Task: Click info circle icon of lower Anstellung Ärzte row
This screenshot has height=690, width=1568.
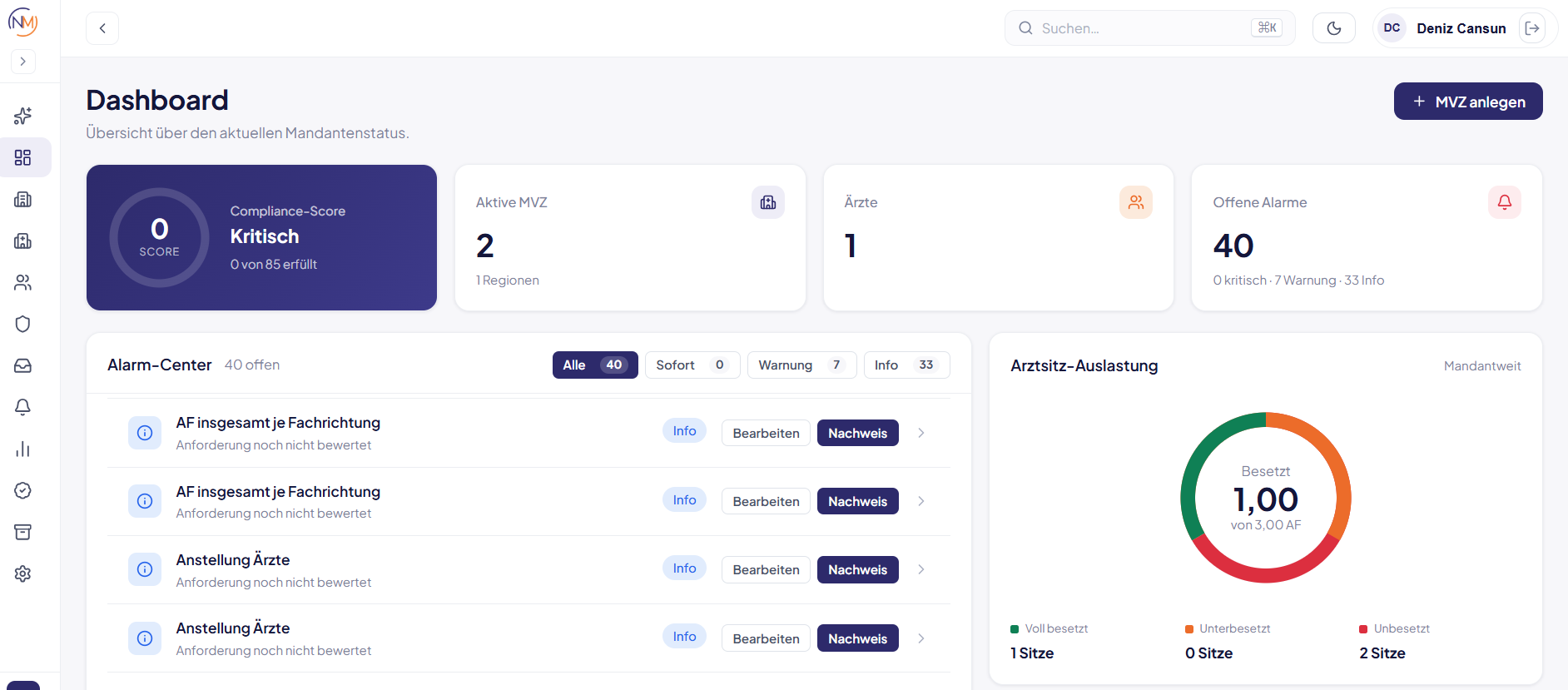Action: point(145,638)
